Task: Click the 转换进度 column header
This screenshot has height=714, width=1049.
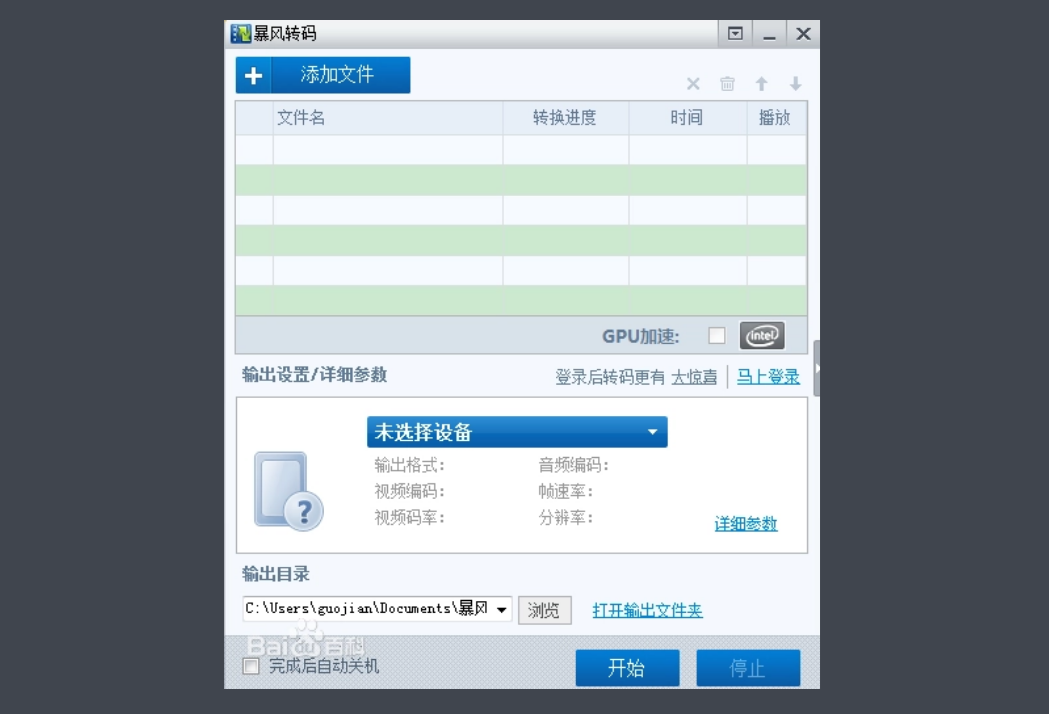Action: 565,118
